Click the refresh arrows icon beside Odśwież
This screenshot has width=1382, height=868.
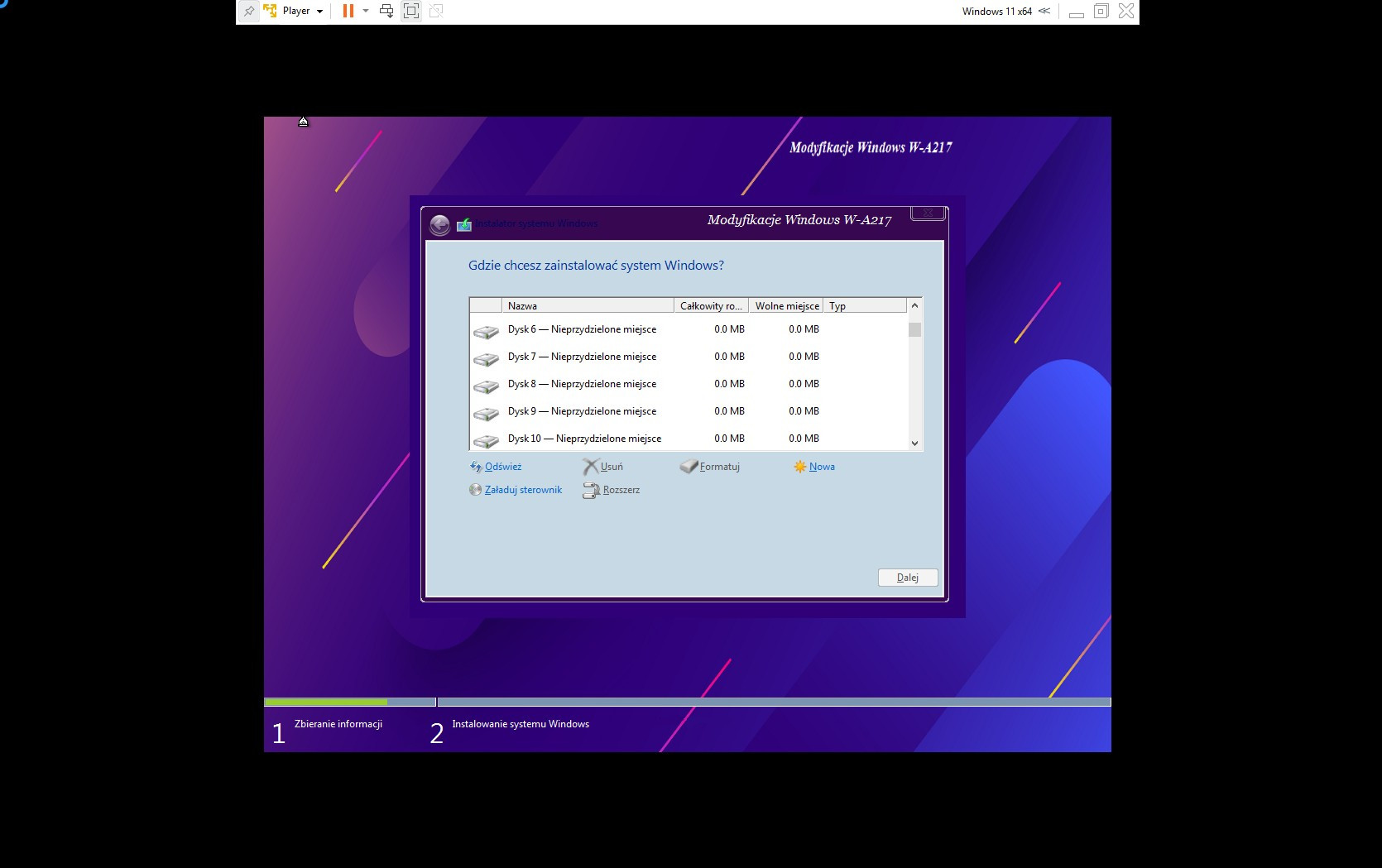click(x=476, y=467)
